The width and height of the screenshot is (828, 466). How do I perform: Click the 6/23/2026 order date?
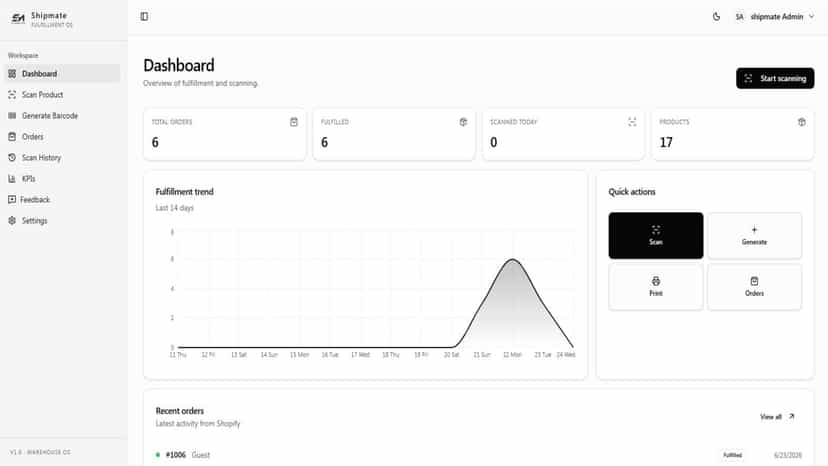click(x=788, y=455)
